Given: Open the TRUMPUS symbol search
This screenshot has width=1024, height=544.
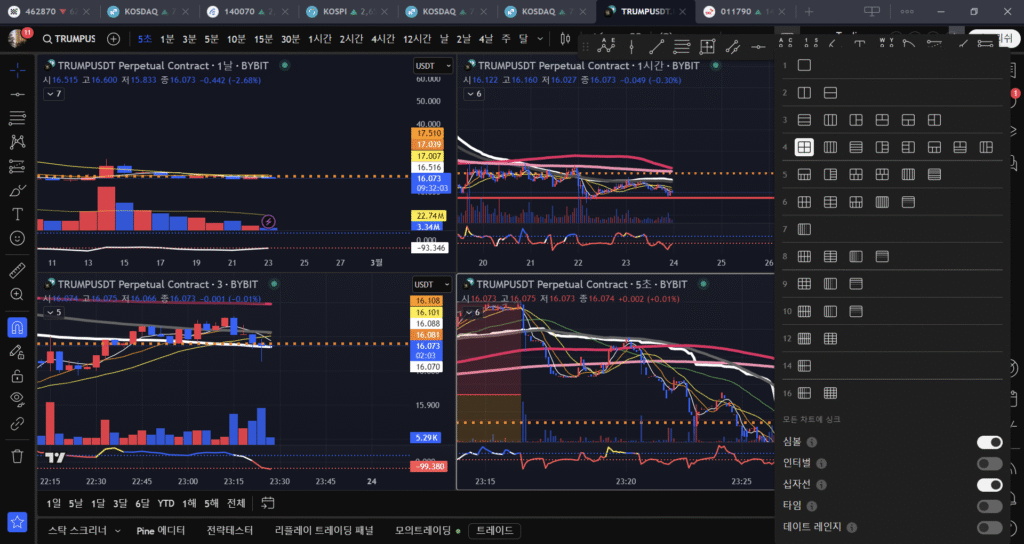Looking at the screenshot, I should [69, 39].
